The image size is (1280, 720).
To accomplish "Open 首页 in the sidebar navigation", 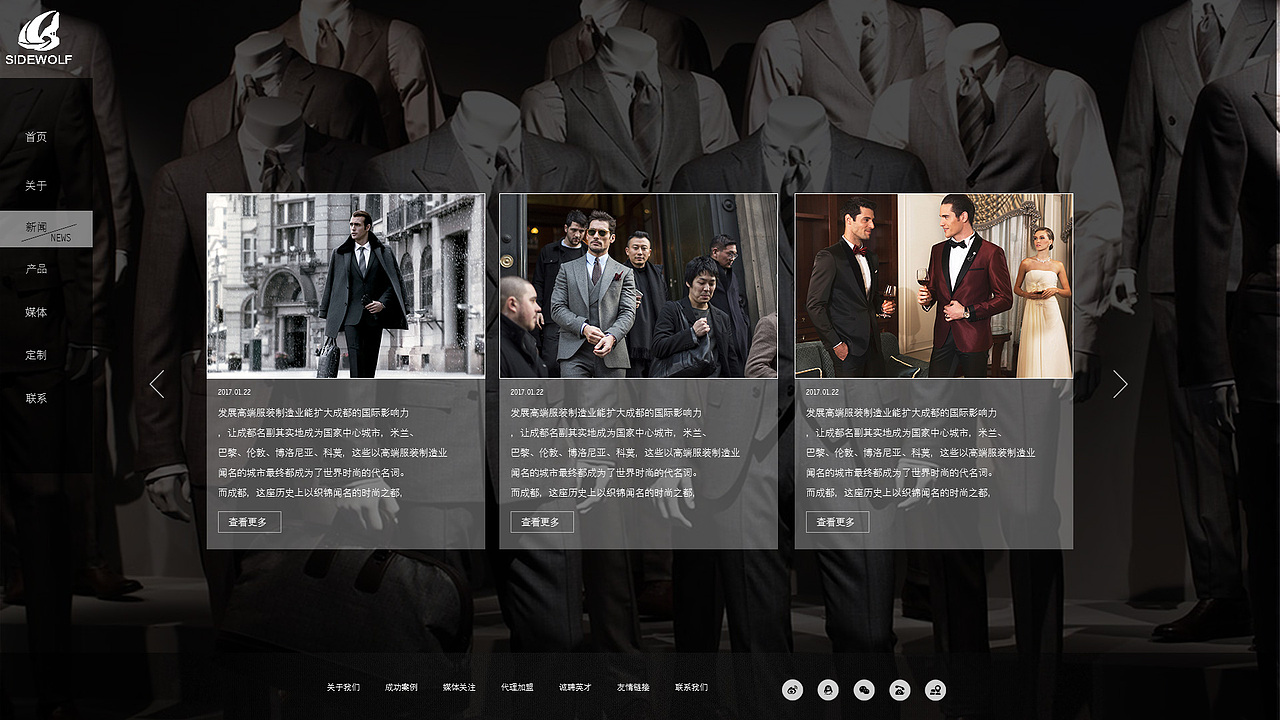I will pos(36,137).
